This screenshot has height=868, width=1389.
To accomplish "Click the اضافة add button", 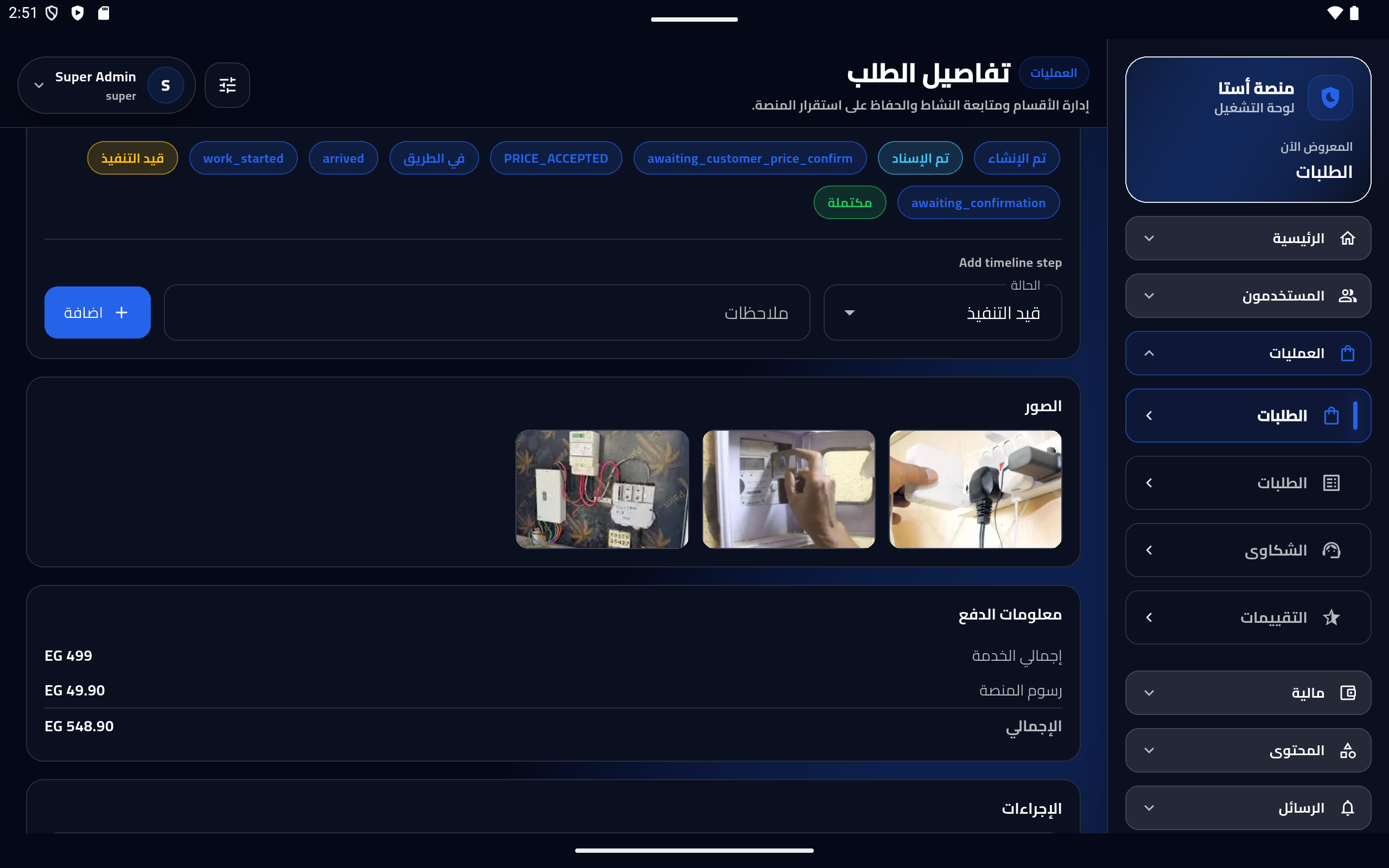I will [98, 312].
